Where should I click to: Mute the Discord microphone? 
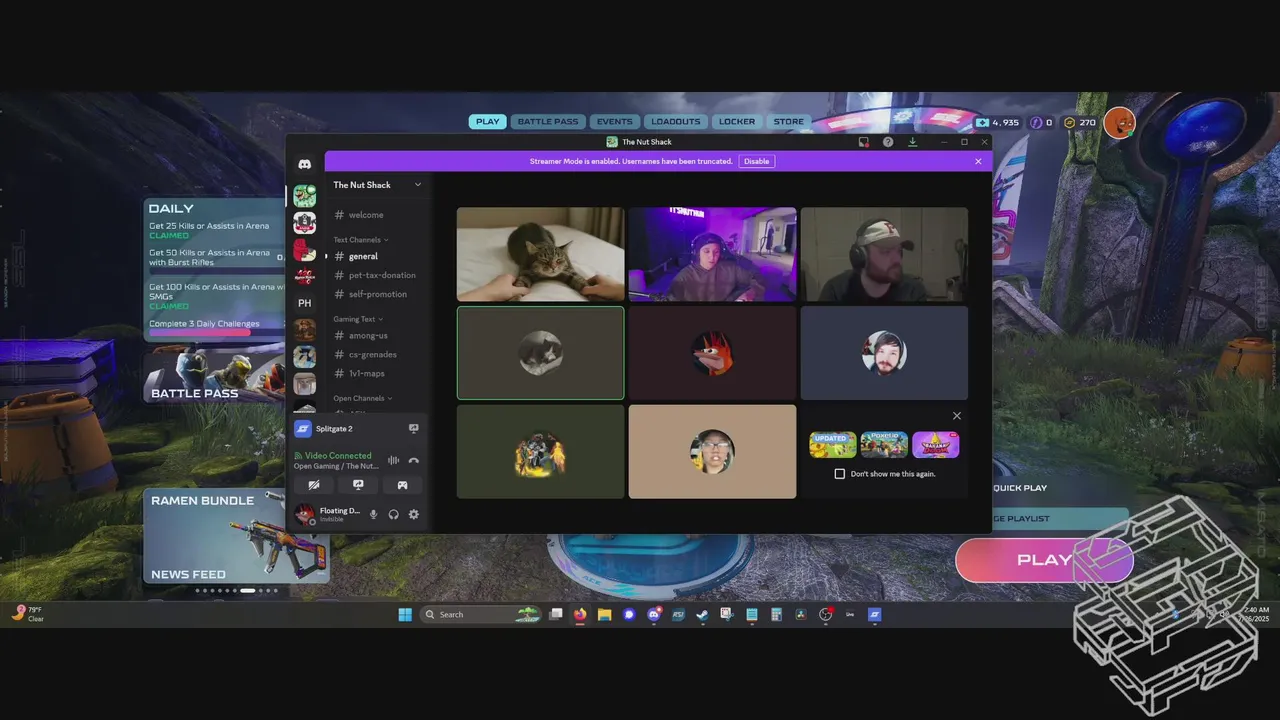(374, 514)
